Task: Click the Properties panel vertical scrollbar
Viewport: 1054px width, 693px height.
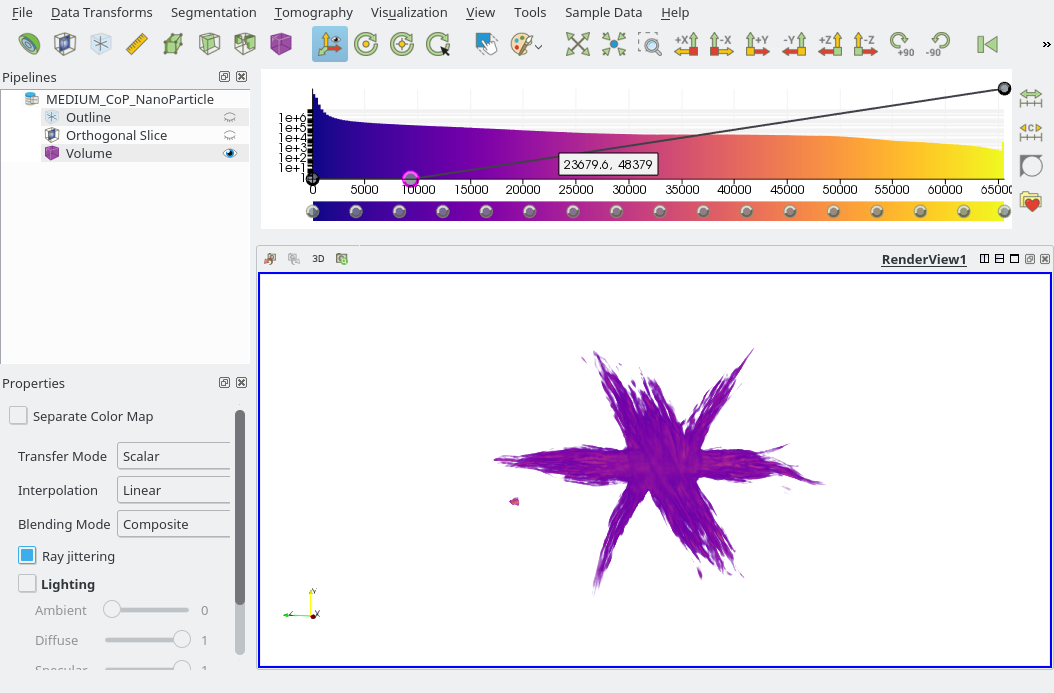Action: (240, 507)
